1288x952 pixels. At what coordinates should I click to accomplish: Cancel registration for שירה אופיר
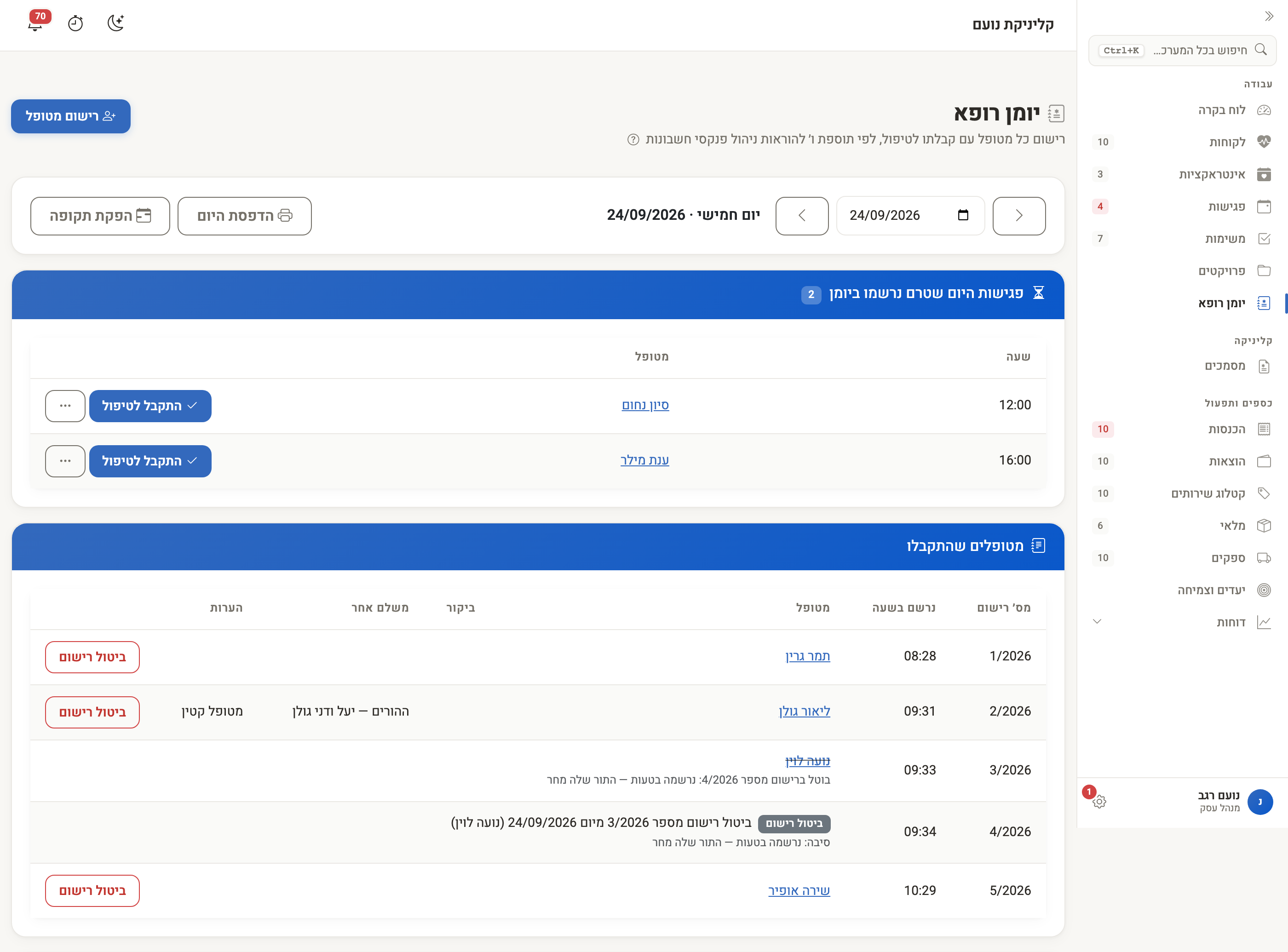click(x=92, y=891)
